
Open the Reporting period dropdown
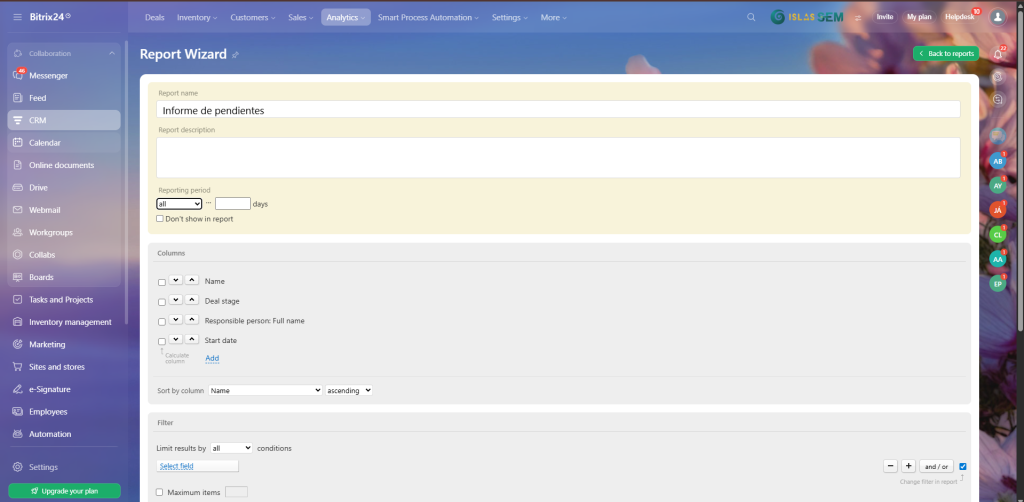(179, 204)
